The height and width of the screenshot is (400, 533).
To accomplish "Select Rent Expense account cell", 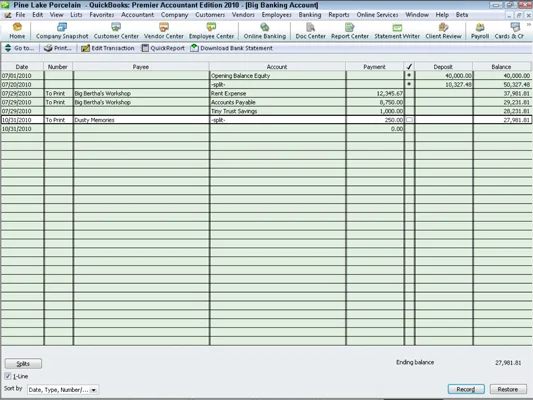I will [277, 93].
